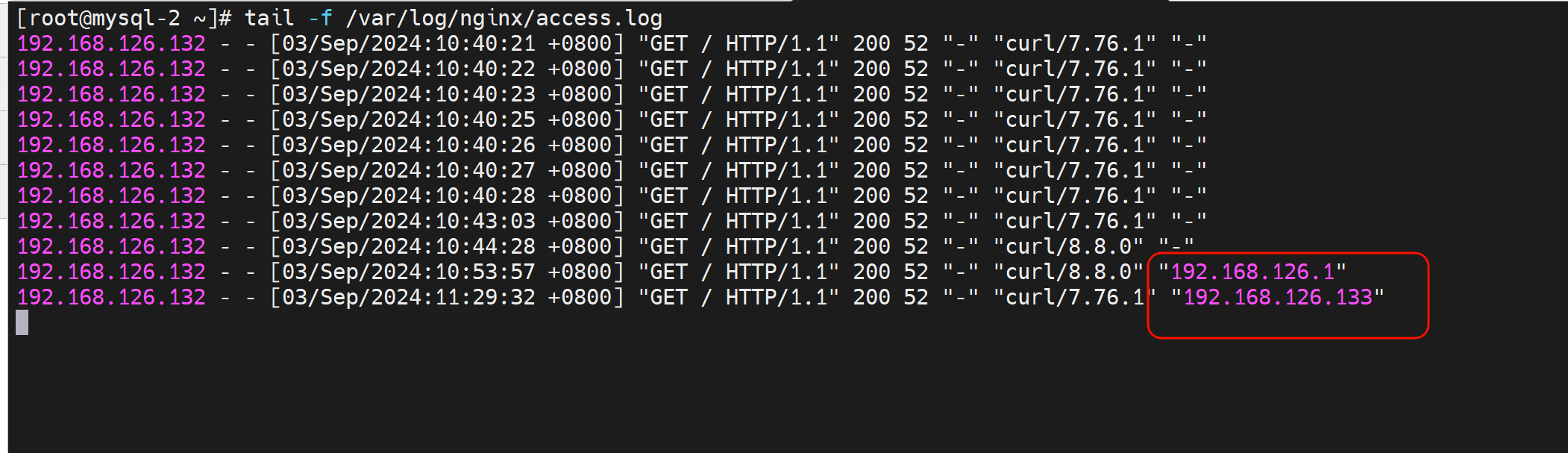
Task: Click response size 52 on the 10:40:28 line
Action: 916,196
